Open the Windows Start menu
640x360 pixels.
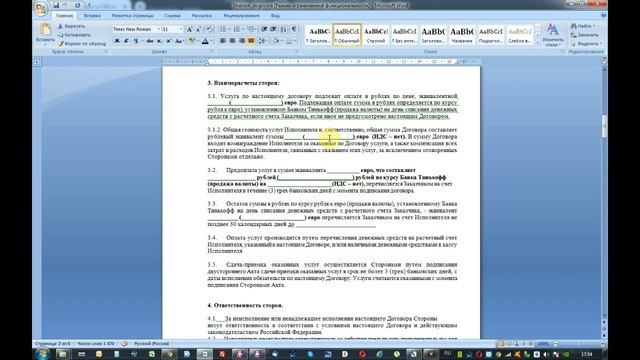click(42, 353)
